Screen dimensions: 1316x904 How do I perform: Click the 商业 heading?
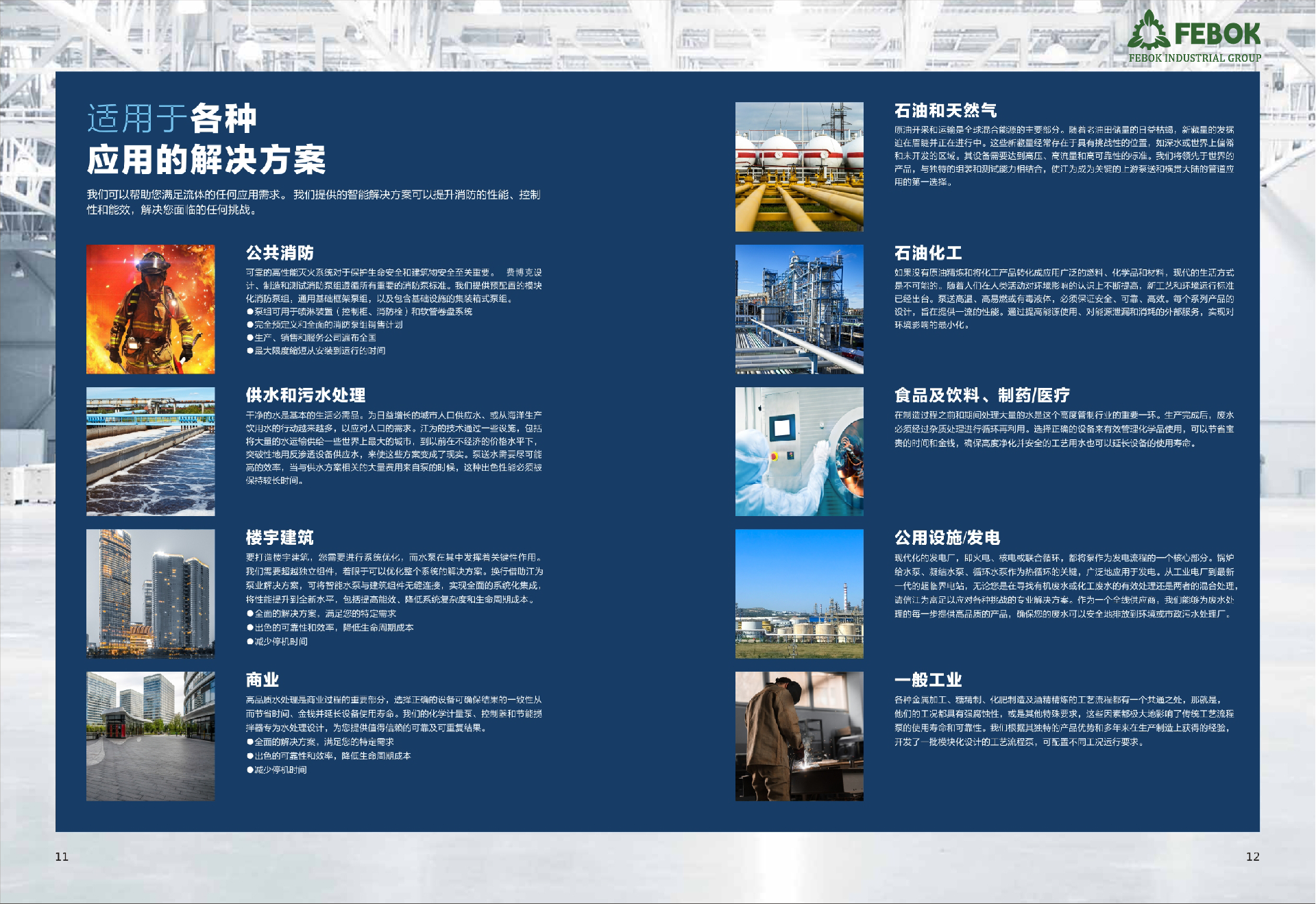tap(263, 680)
